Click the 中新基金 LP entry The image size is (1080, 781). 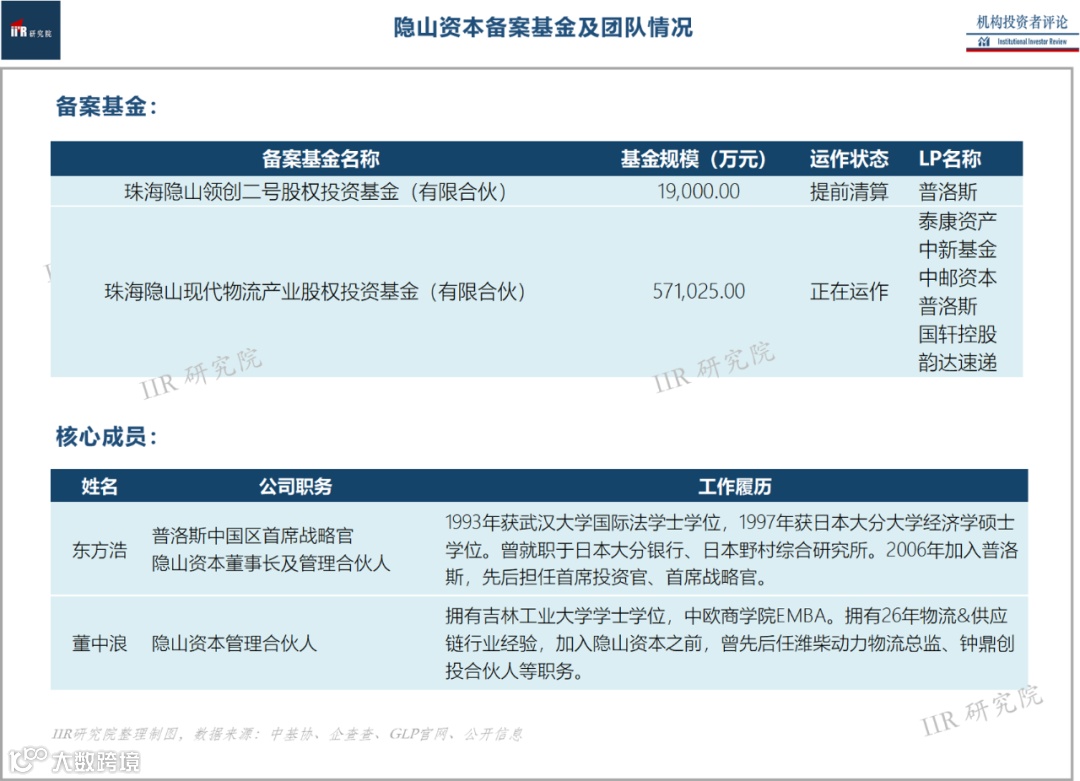click(x=957, y=249)
